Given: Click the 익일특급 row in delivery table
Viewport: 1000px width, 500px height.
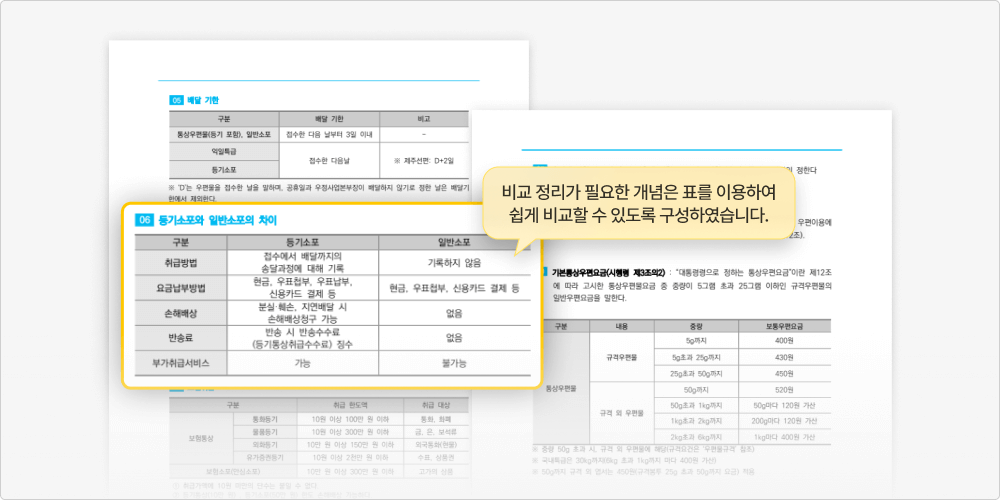Looking at the screenshot, I should pos(221,151).
